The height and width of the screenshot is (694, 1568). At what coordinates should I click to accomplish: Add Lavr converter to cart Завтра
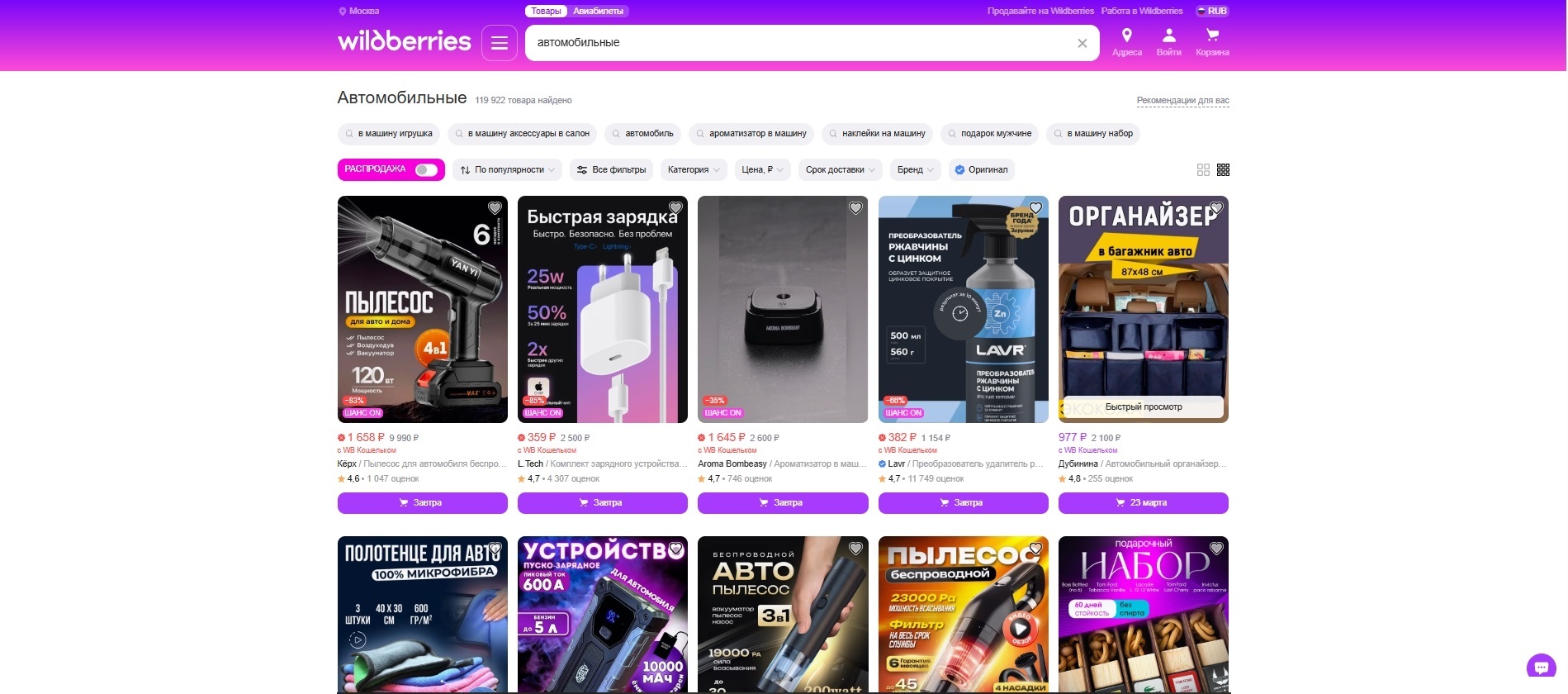[964, 502]
